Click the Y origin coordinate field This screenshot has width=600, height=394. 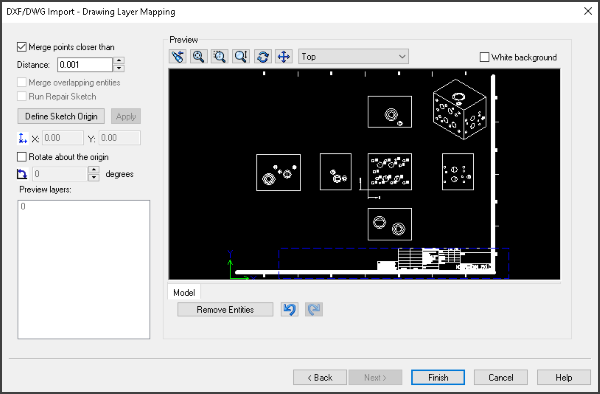[x=120, y=138]
